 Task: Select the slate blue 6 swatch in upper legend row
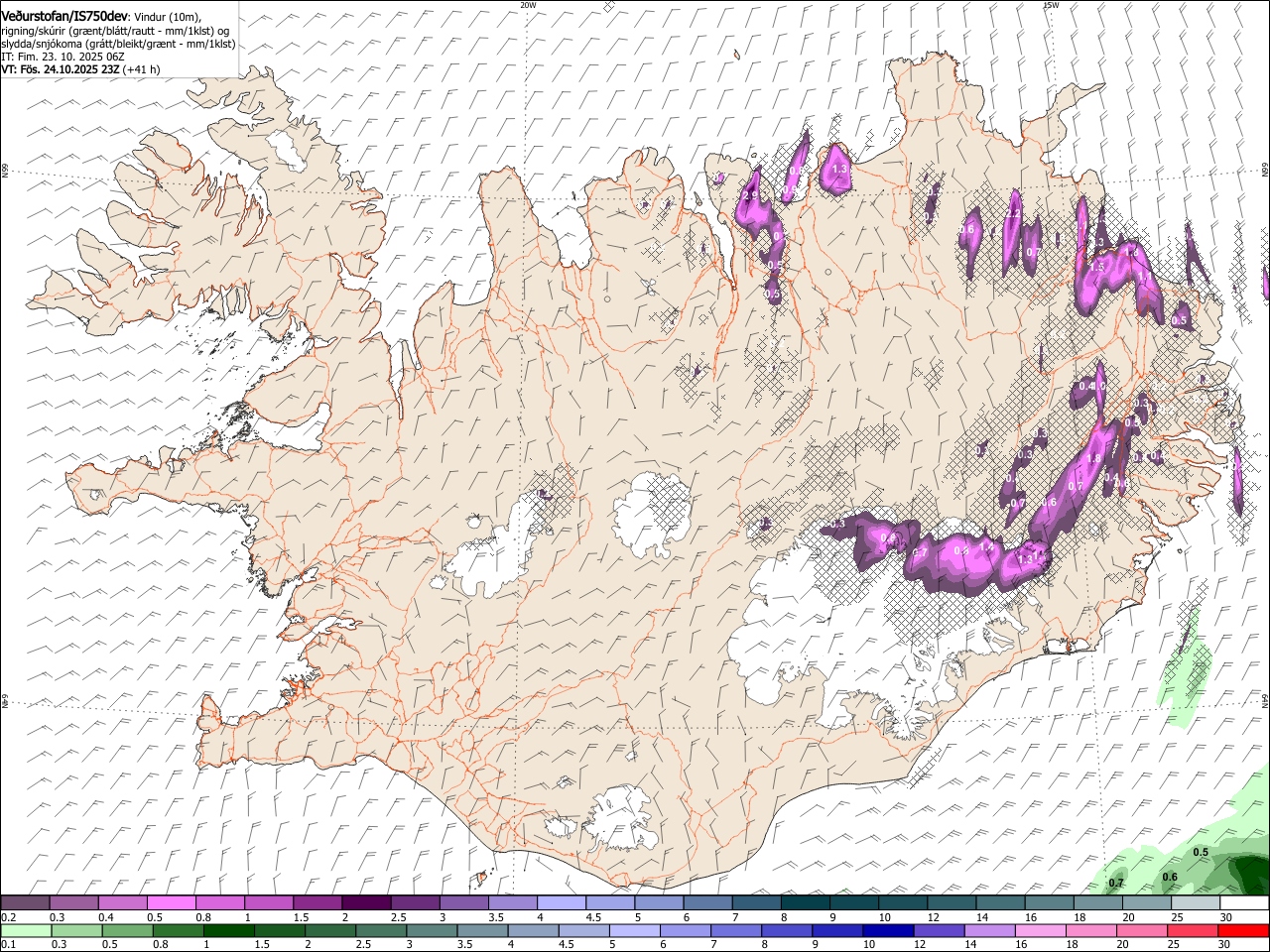(x=707, y=903)
